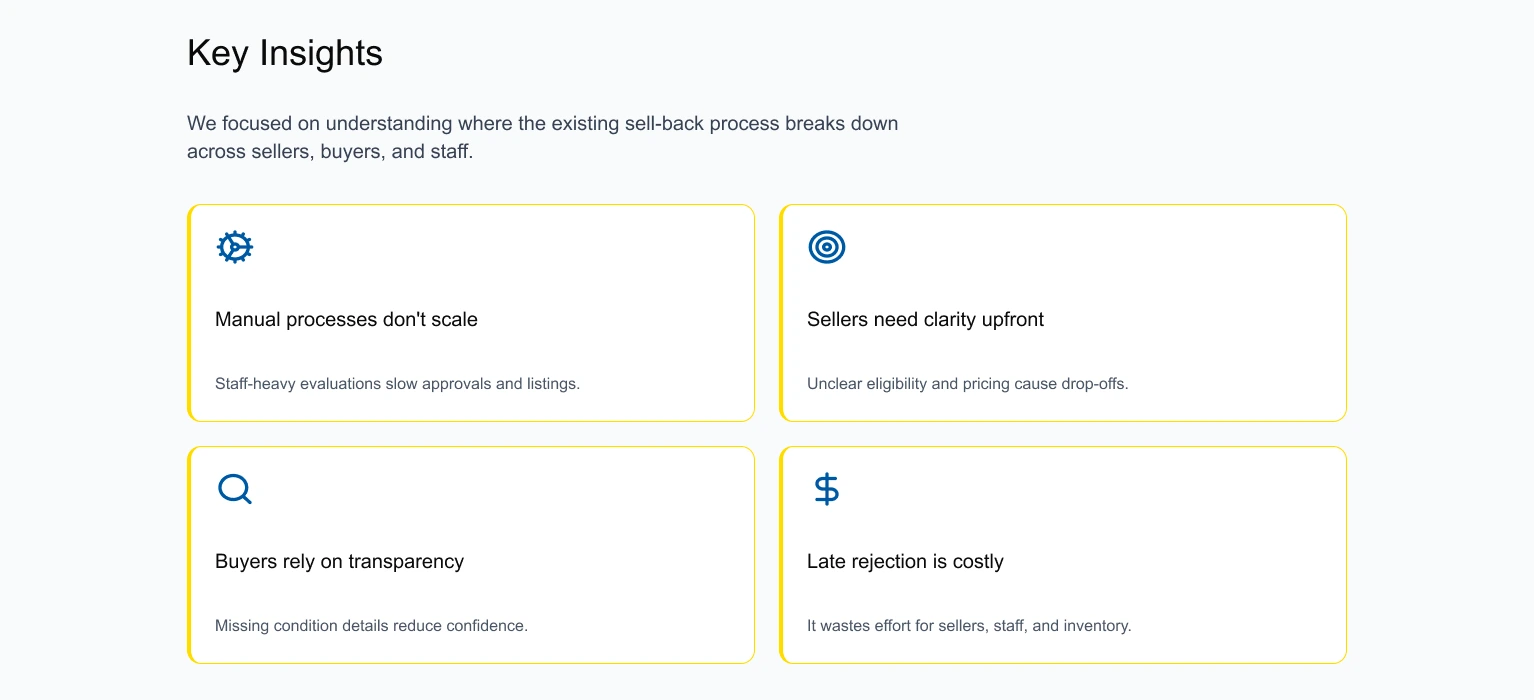Click "Unclear eligibility and pricing" description text
Image resolution: width=1534 pixels, height=700 pixels.
tap(967, 384)
